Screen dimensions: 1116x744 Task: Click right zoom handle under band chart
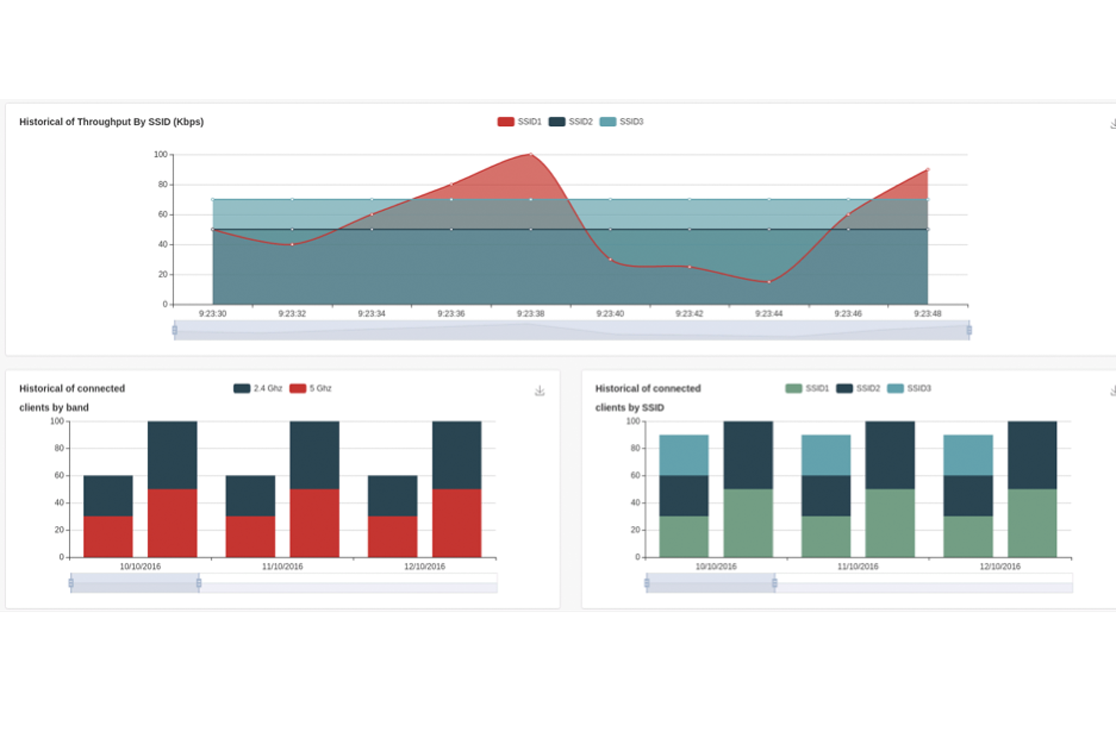pyautogui.click(x=199, y=583)
